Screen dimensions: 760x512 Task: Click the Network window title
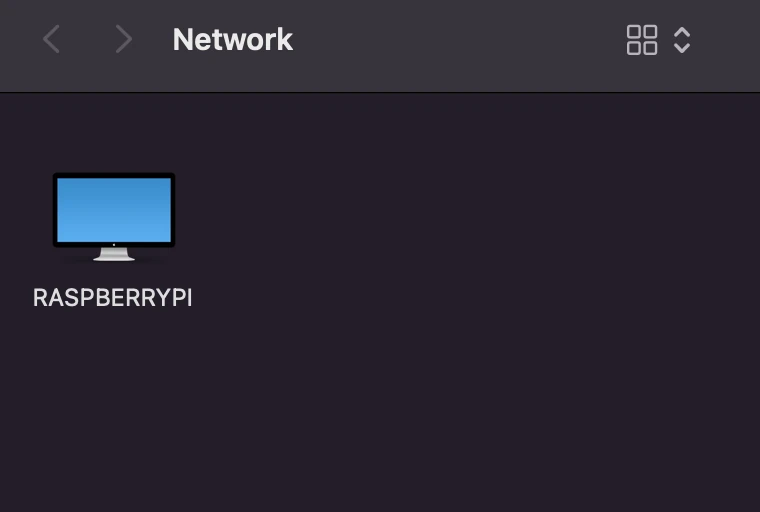tap(233, 39)
